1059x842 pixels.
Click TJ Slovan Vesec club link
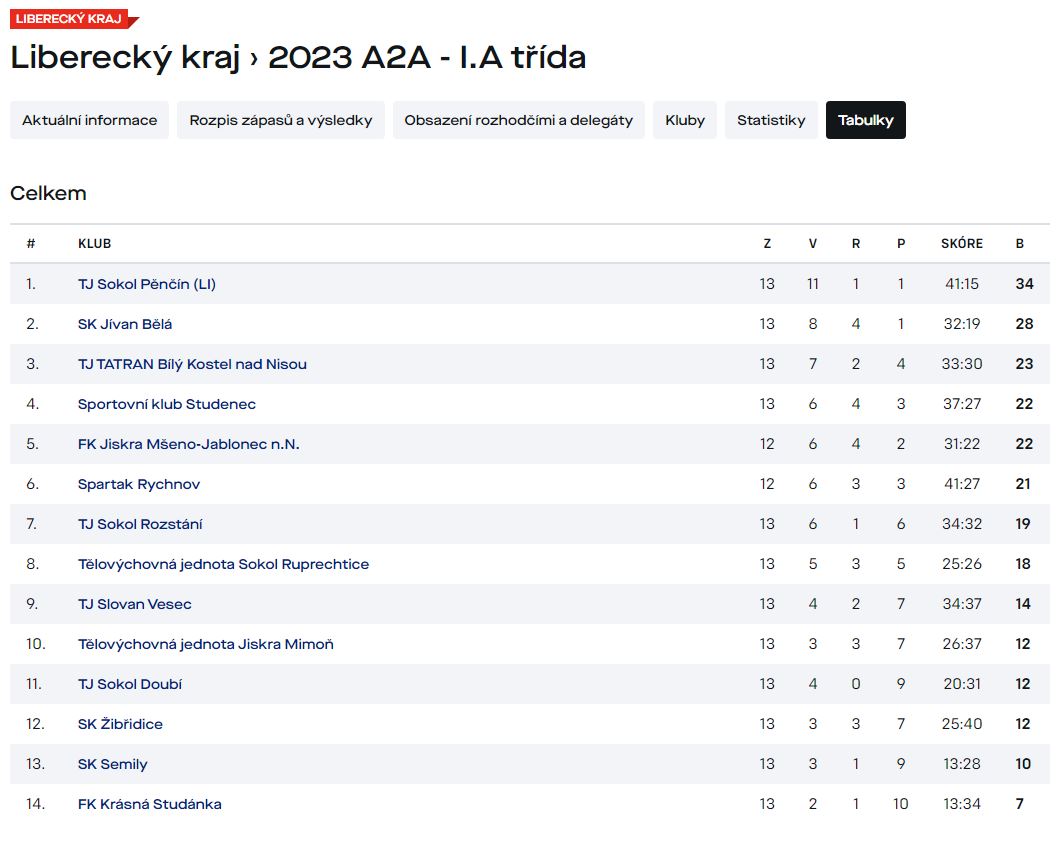[135, 604]
